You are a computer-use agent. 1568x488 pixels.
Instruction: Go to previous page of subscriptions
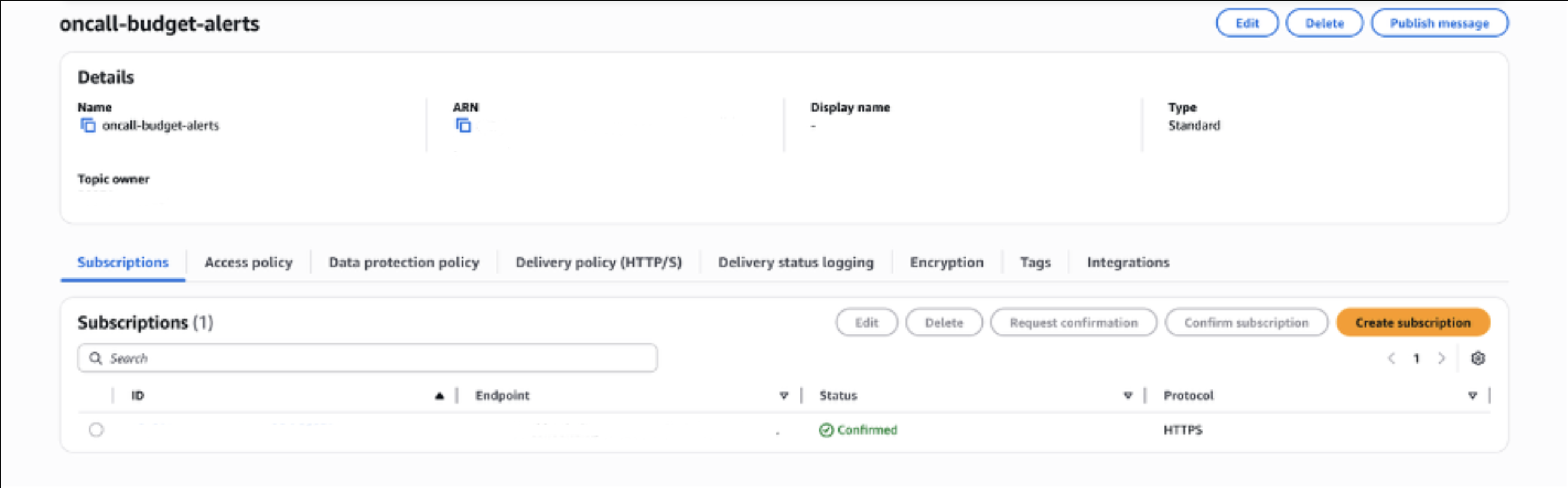pyautogui.click(x=1392, y=358)
